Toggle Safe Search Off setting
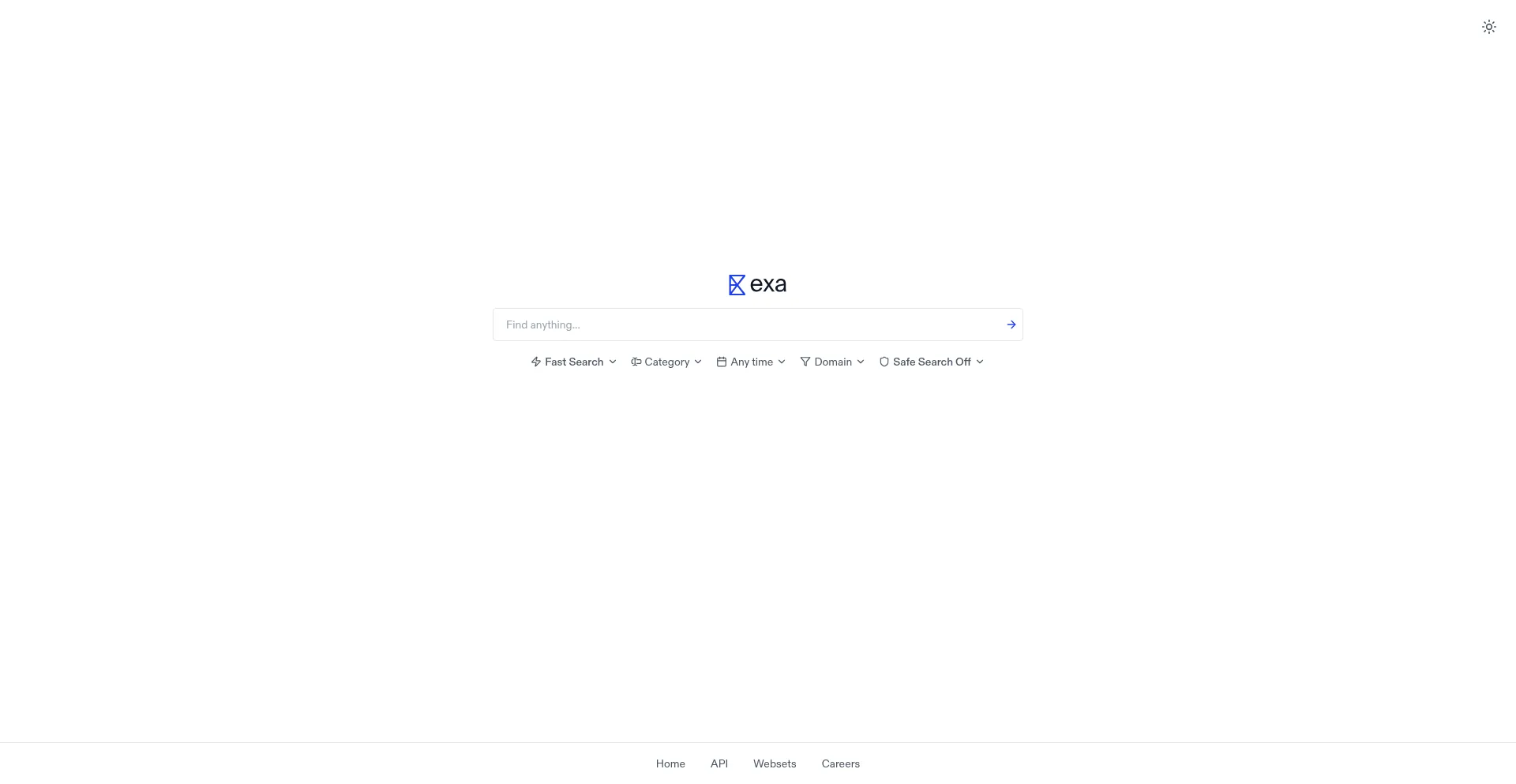The height and width of the screenshot is (784, 1516). click(932, 362)
